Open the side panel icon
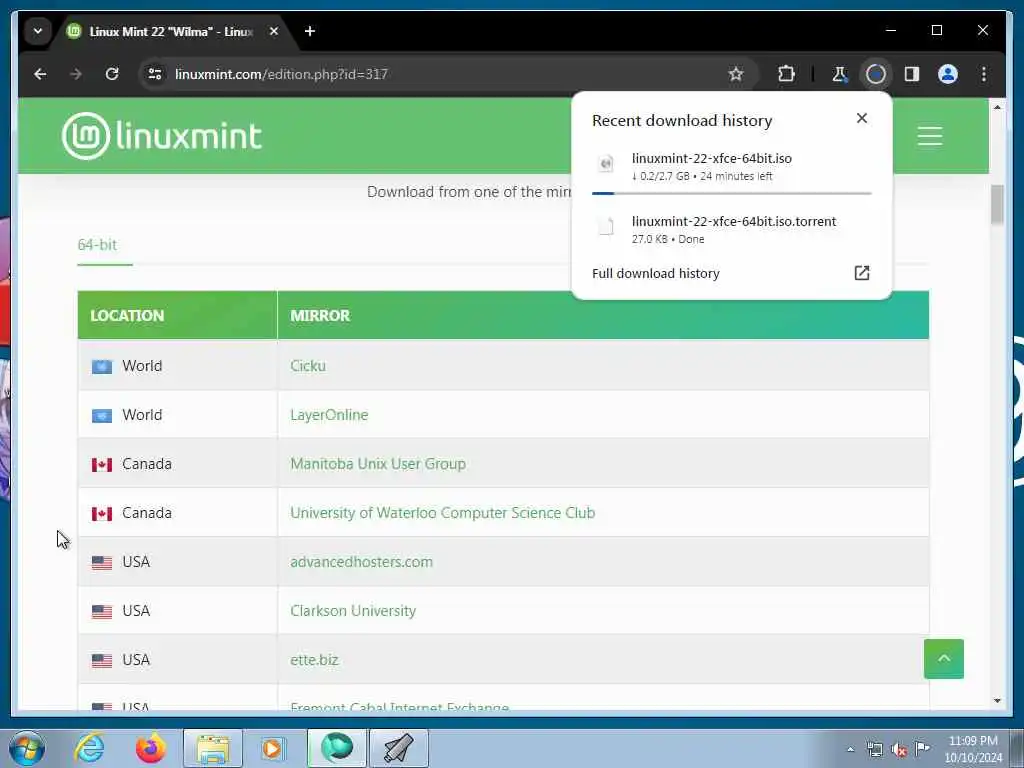The image size is (1024, 768). (912, 74)
